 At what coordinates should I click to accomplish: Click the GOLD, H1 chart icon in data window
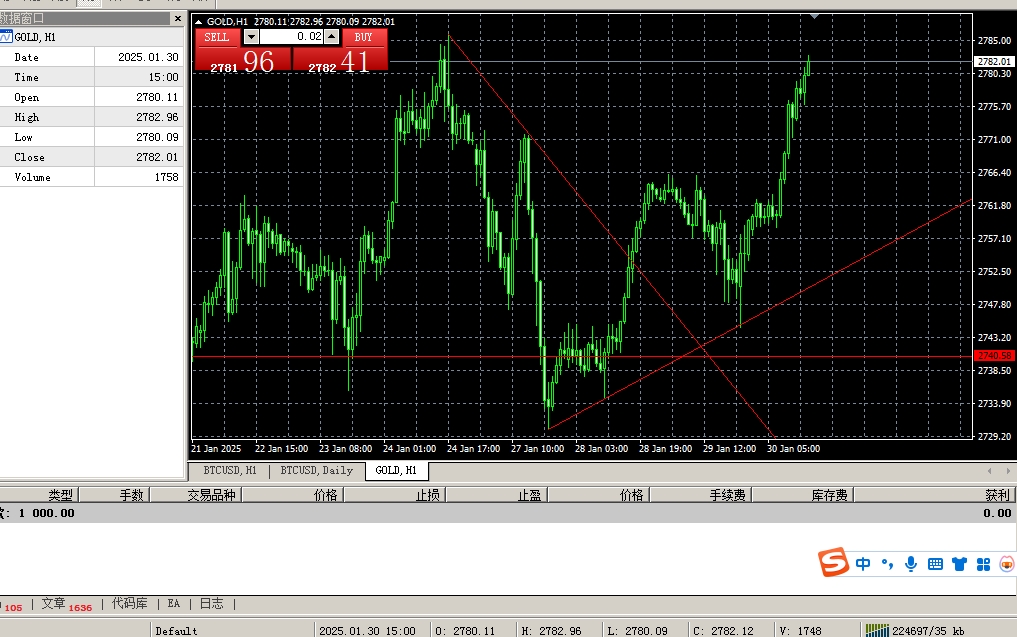pyautogui.click(x=6, y=37)
